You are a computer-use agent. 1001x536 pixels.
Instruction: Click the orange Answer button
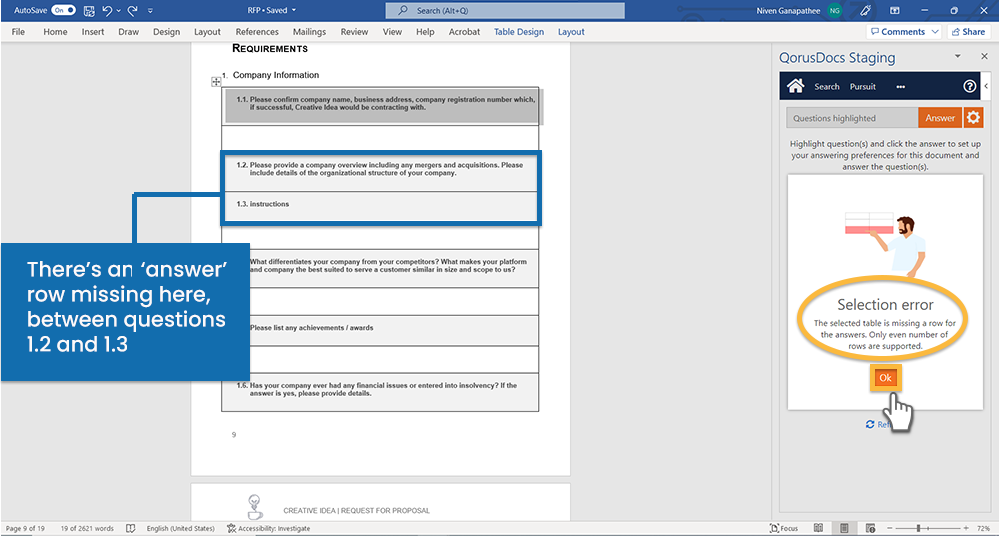(940, 118)
